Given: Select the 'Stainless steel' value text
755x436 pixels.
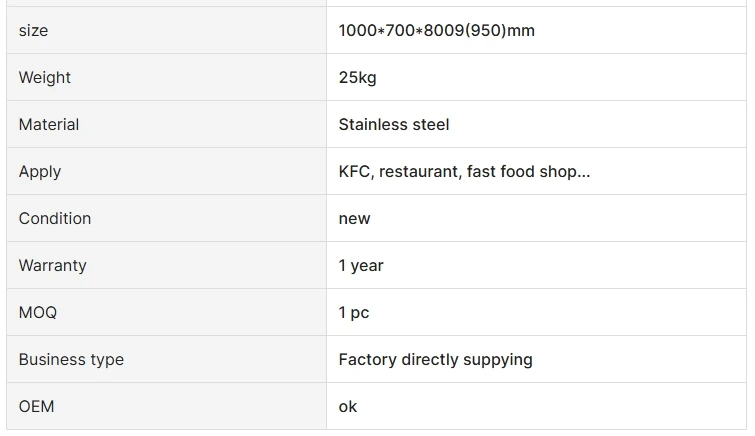Looking at the screenshot, I should click(x=394, y=125).
